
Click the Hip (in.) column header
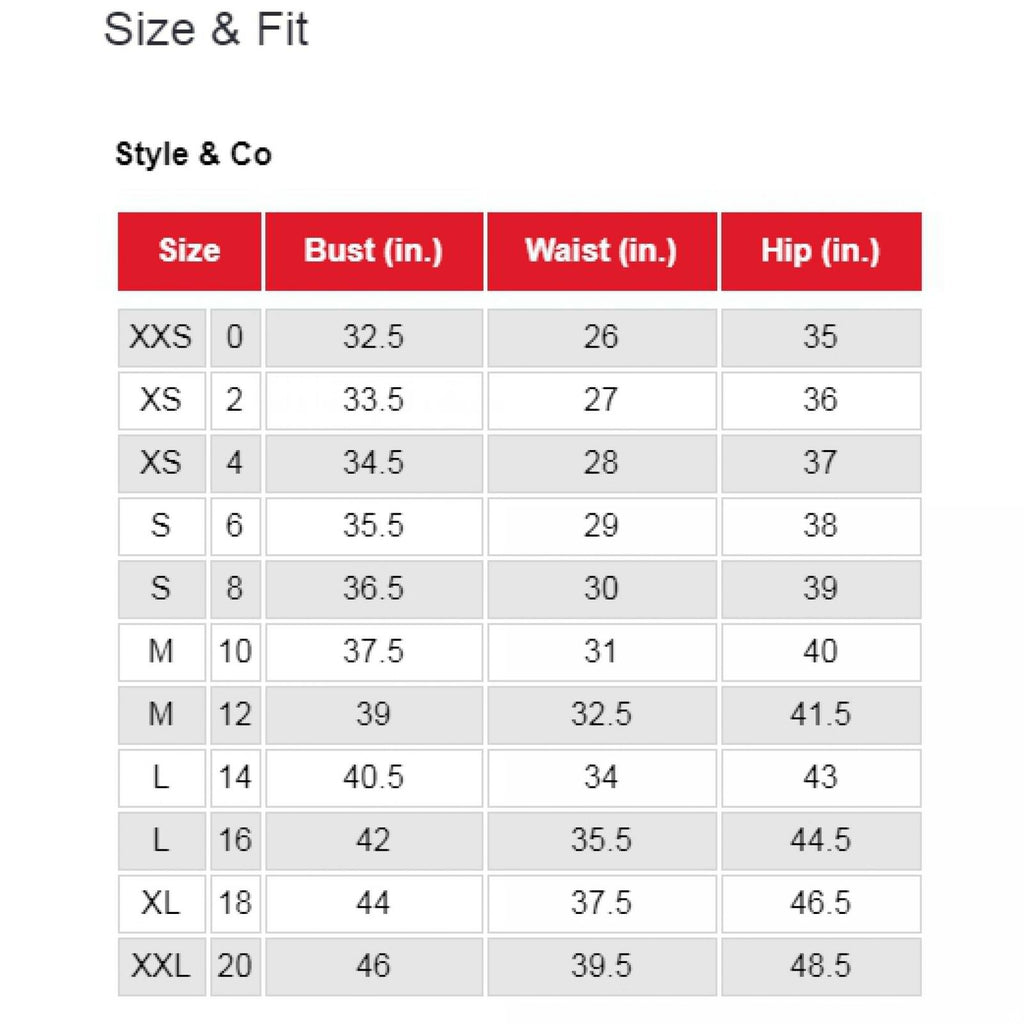(x=820, y=250)
